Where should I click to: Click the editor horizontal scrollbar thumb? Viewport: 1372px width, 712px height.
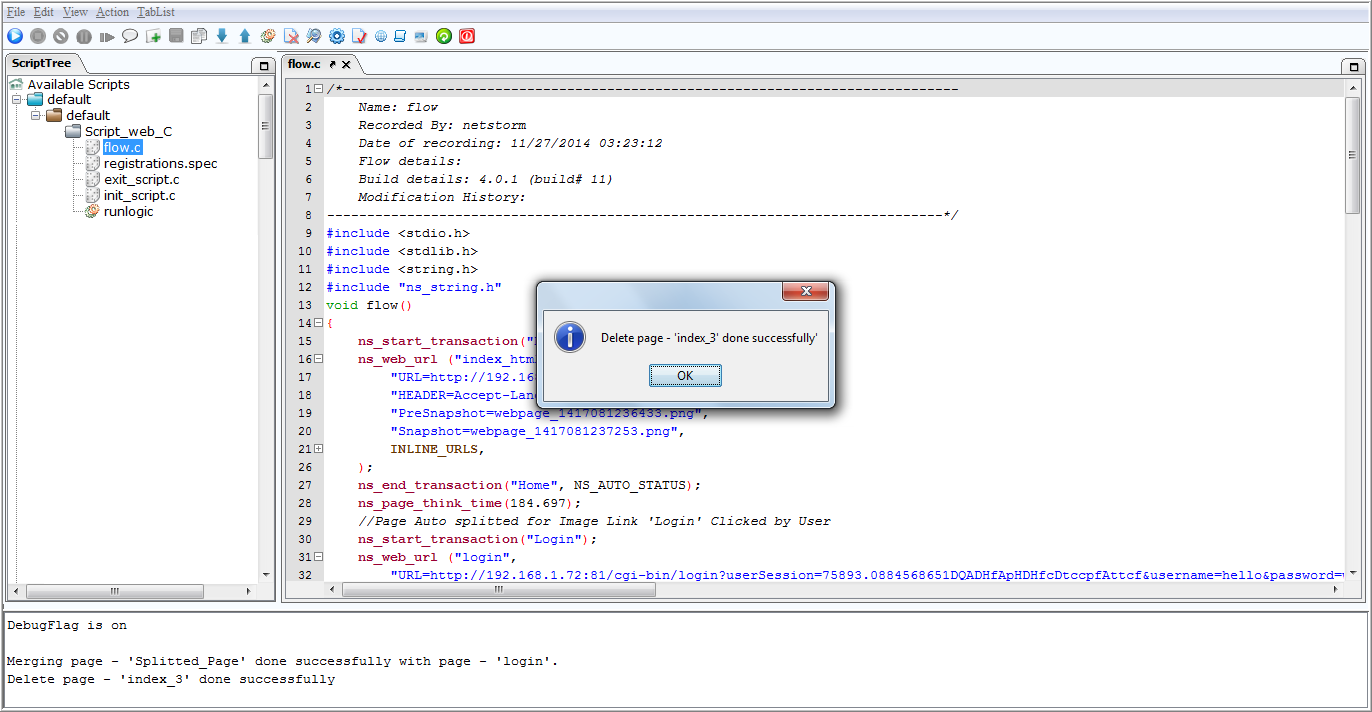pos(499,590)
